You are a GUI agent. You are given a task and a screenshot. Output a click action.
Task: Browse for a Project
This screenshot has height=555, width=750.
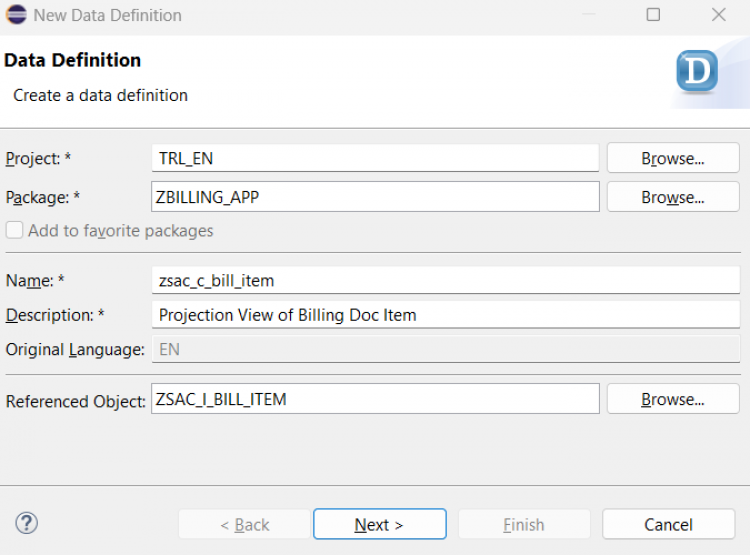click(673, 158)
